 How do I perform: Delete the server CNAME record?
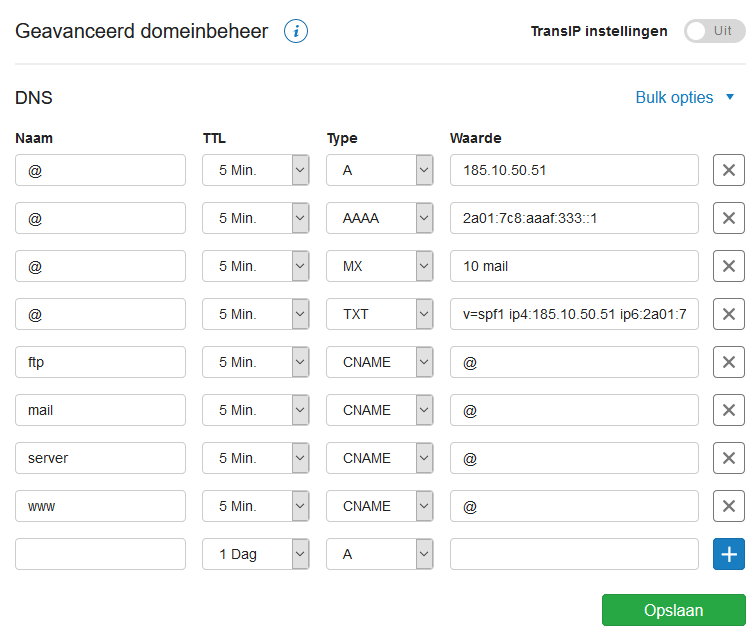(729, 458)
